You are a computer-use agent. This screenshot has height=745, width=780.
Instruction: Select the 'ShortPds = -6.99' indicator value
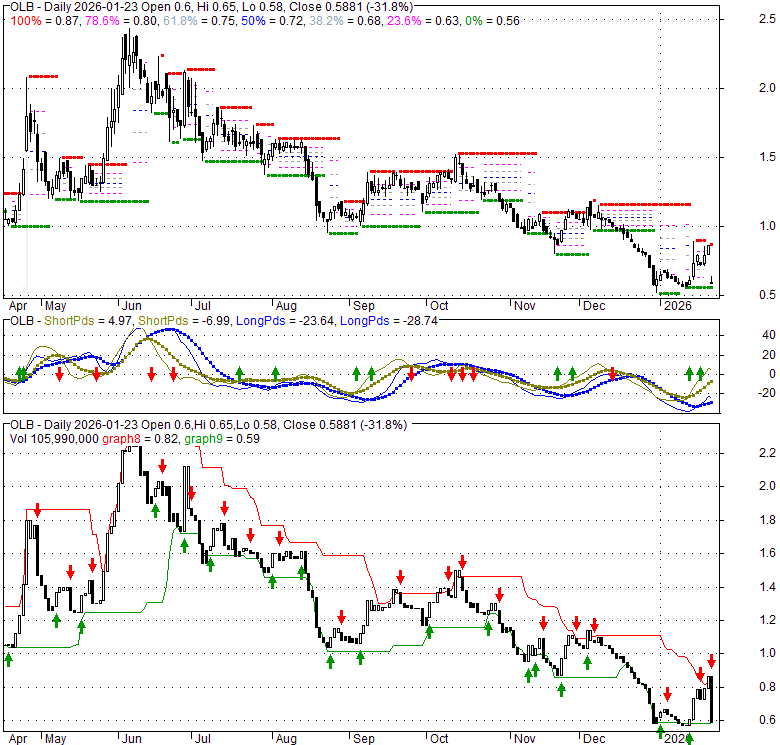coord(184,321)
